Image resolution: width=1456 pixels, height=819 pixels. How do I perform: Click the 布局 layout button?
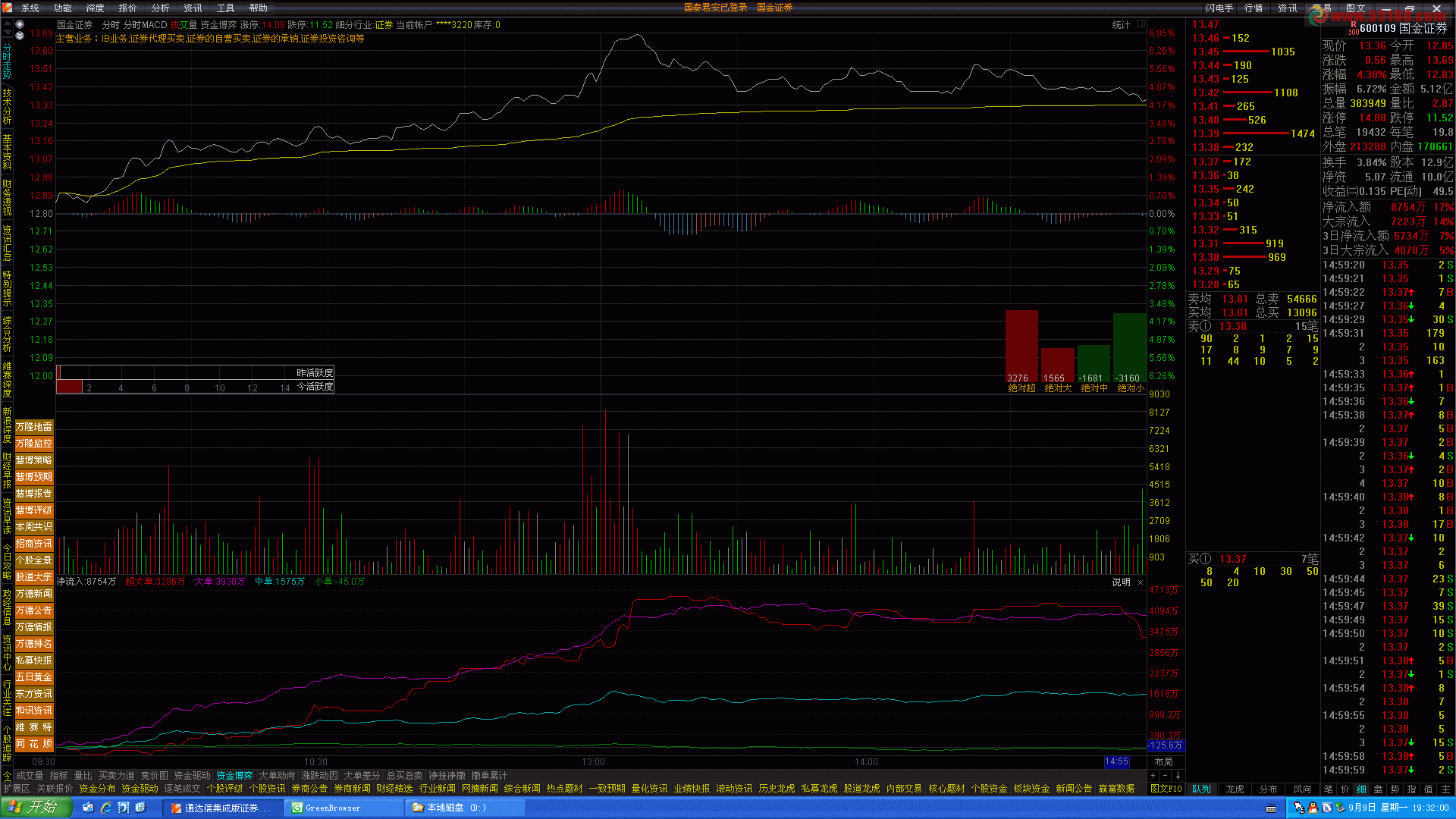(x=1164, y=762)
